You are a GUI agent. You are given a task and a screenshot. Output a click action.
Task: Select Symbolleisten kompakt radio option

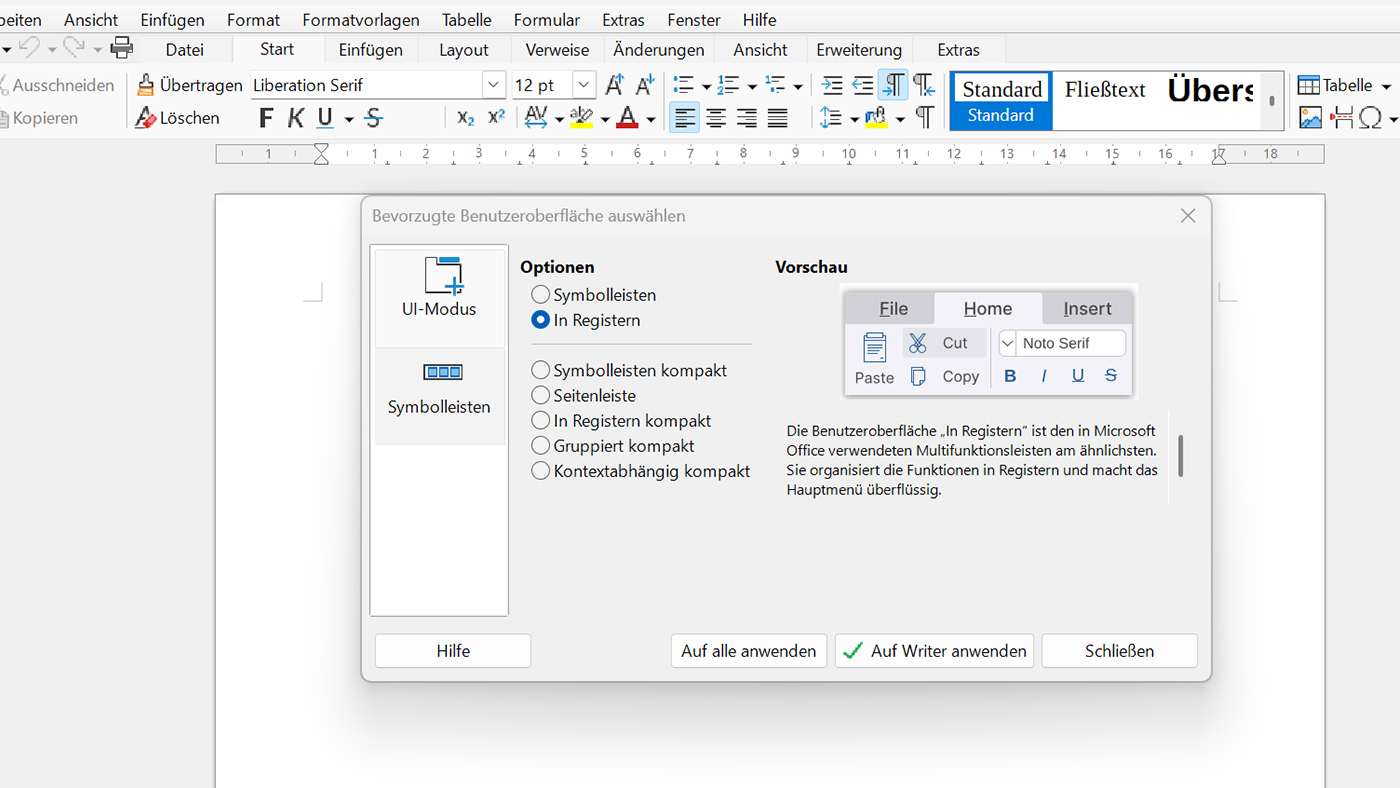(x=629, y=370)
